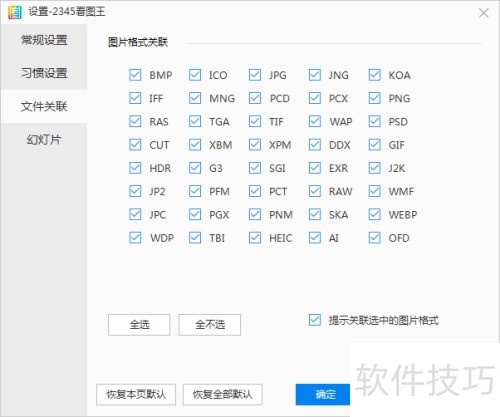Switch to the 习惯设置 tab
500x417 pixels.
44,73
